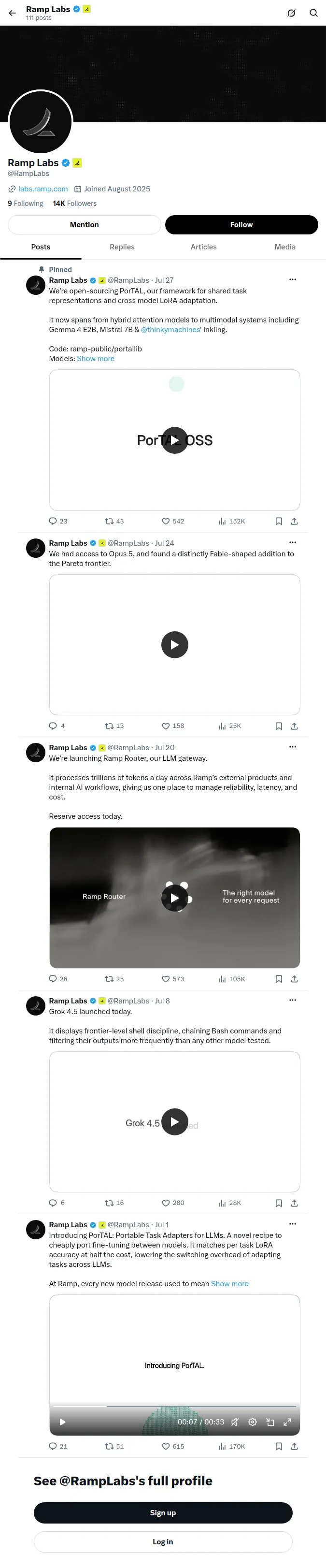
Task: Share the Opus 5 Pareto frontier post
Action: click(x=295, y=726)
